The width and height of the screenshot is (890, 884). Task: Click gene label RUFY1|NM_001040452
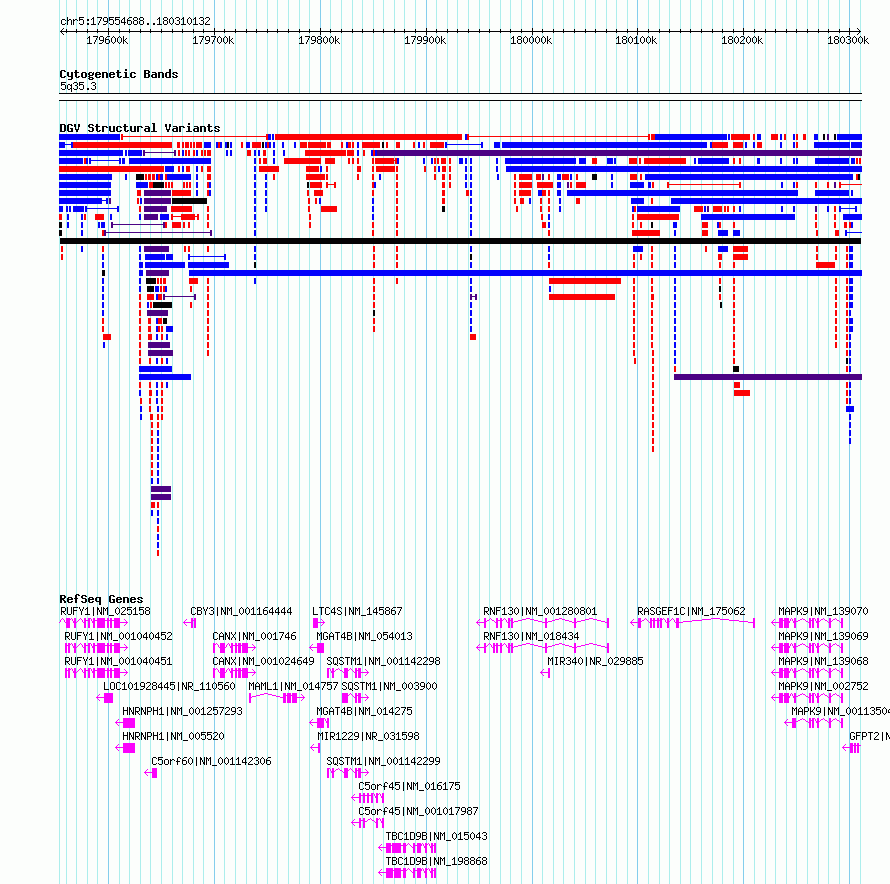118,636
